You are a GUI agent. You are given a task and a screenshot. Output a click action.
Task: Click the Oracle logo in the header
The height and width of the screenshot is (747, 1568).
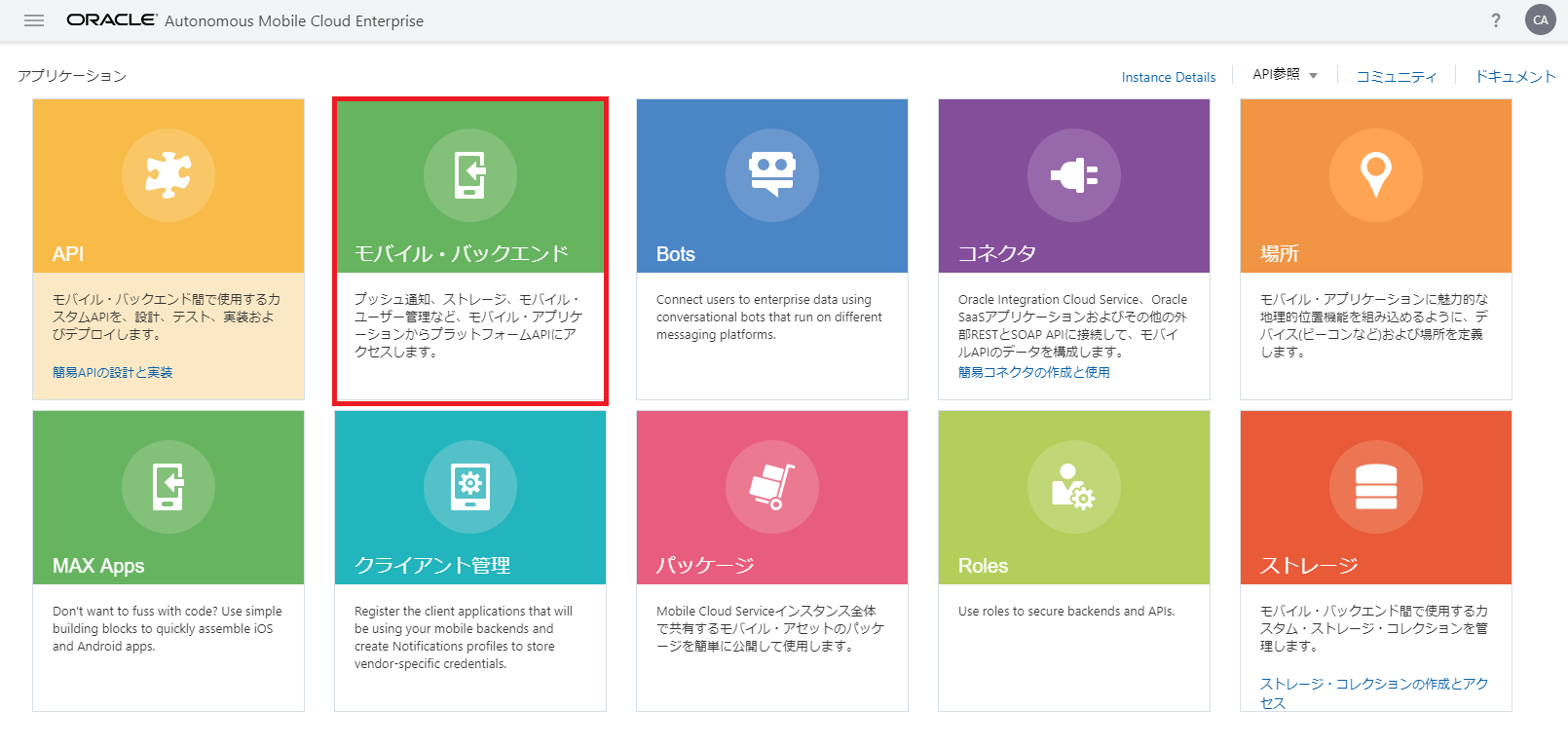tap(111, 19)
